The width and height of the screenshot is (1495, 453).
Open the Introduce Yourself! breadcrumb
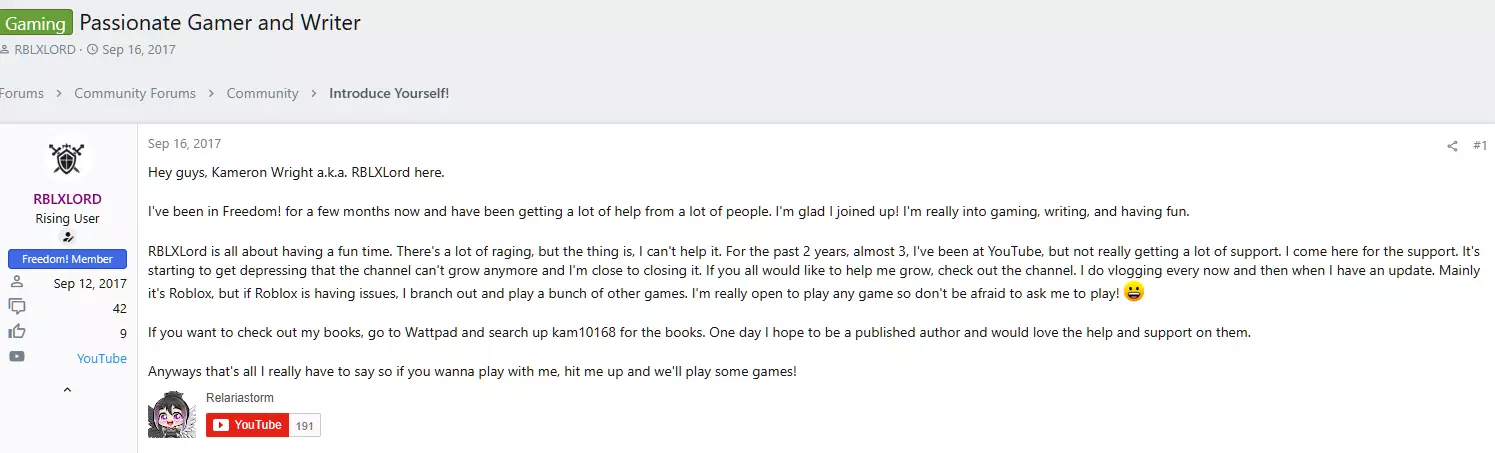pos(389,93)
